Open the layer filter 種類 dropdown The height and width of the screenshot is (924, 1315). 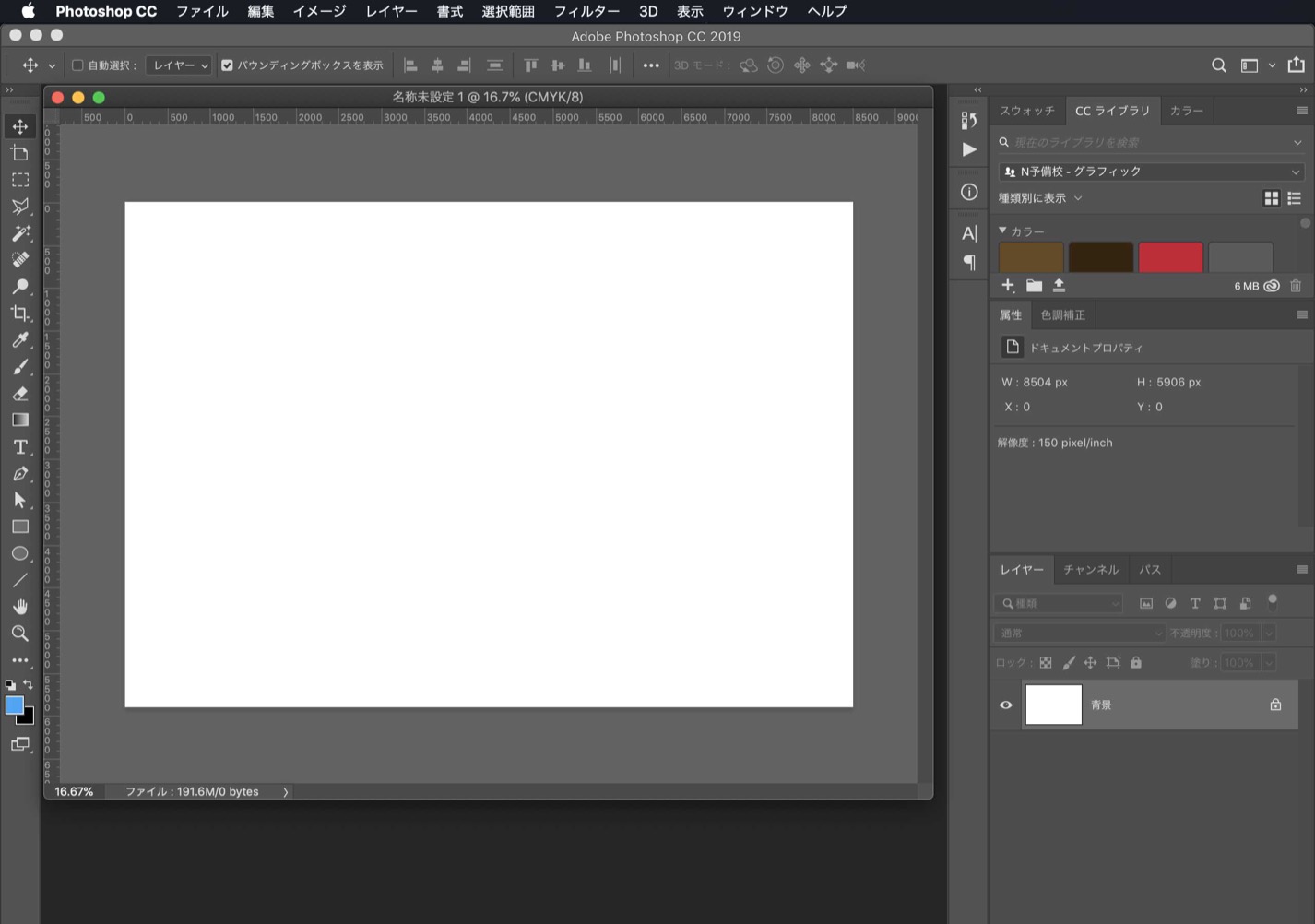[1059, 603]
